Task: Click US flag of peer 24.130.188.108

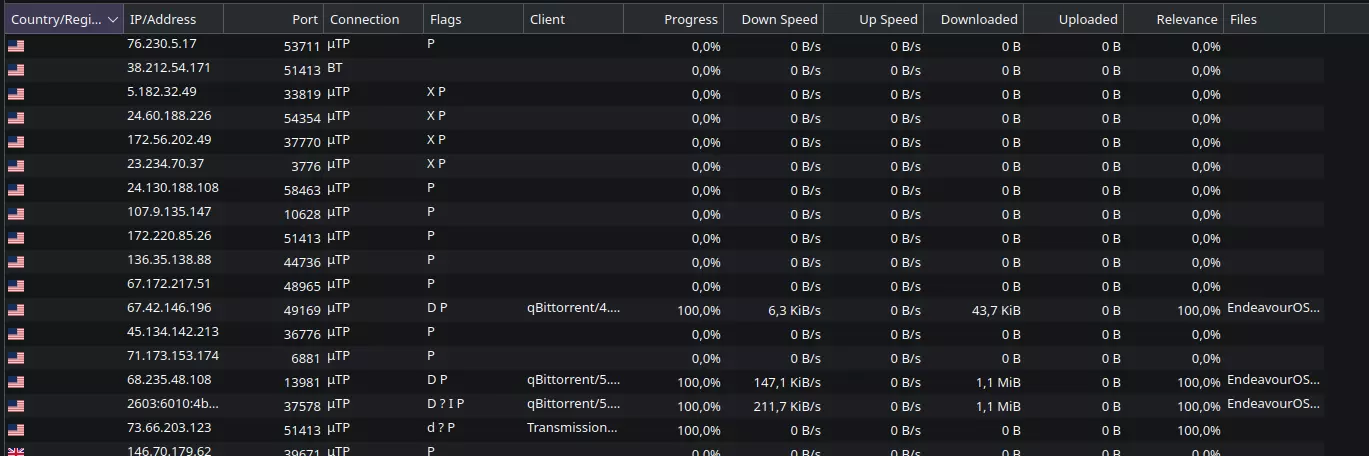Action: (16, 190)
